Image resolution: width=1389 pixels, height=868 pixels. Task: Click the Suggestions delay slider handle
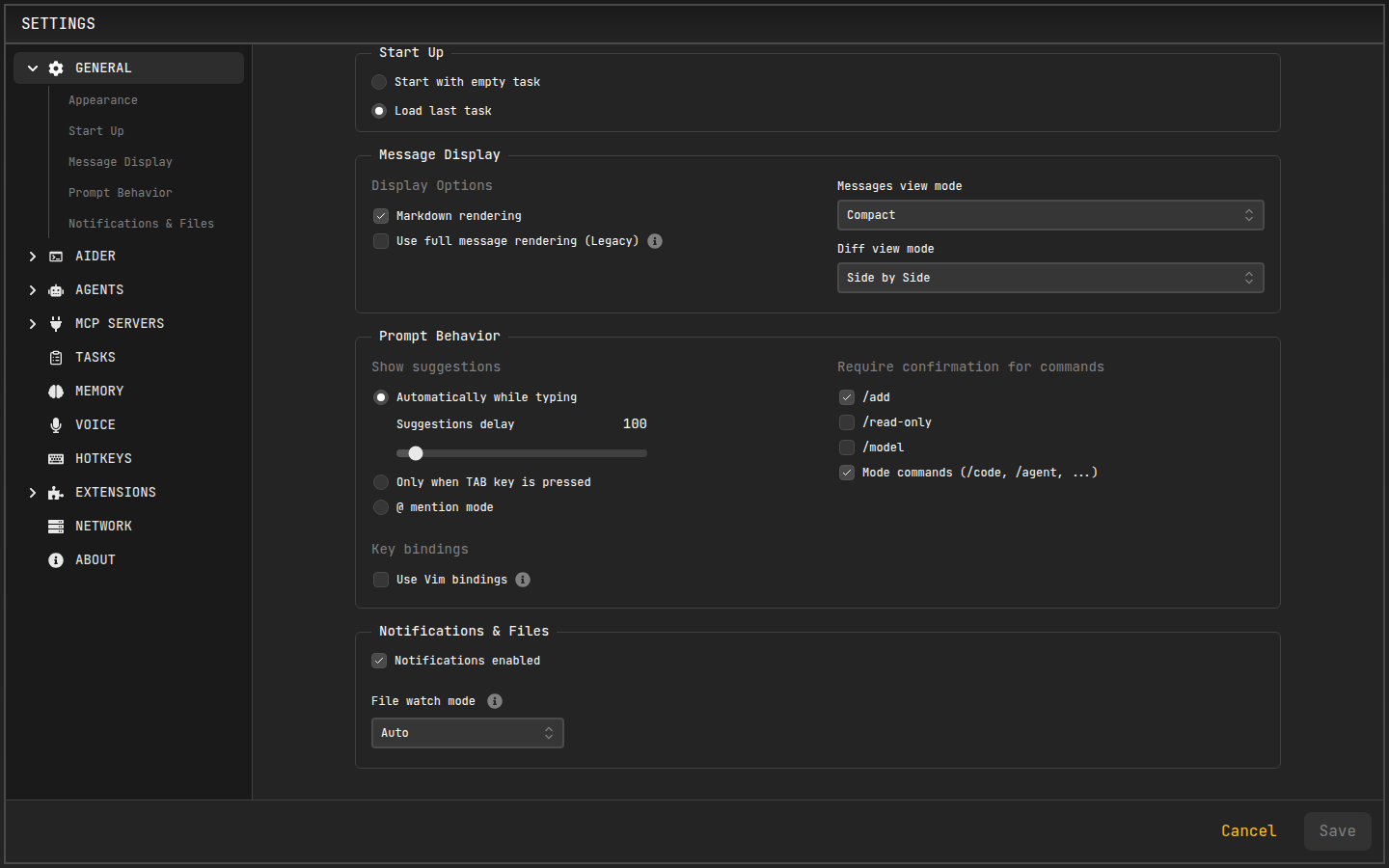click(x=416, y=453)
